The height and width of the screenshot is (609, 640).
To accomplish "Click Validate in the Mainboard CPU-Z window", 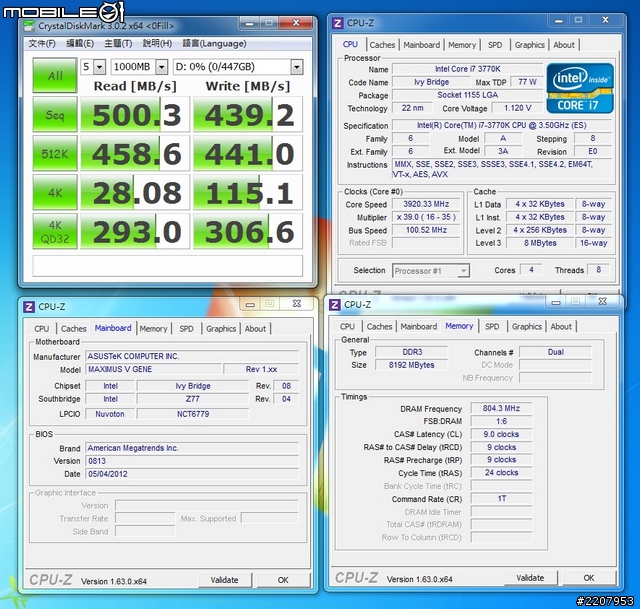I will tap(224, 580).
